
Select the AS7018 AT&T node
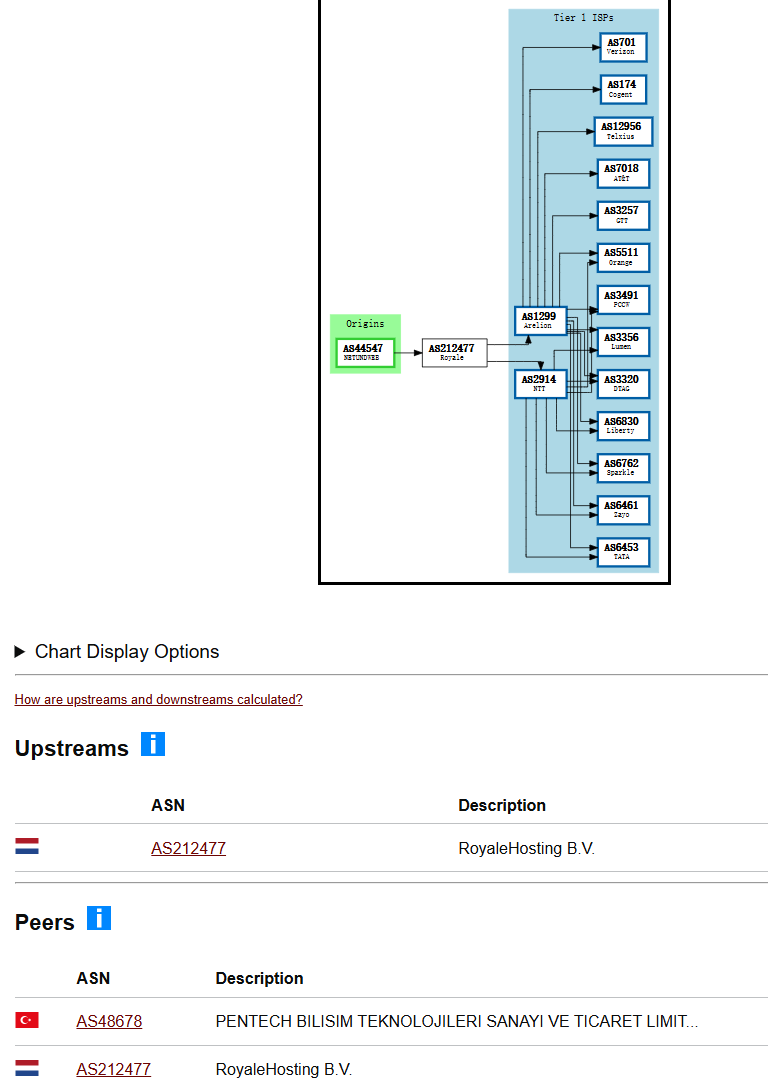coord(623,173)
